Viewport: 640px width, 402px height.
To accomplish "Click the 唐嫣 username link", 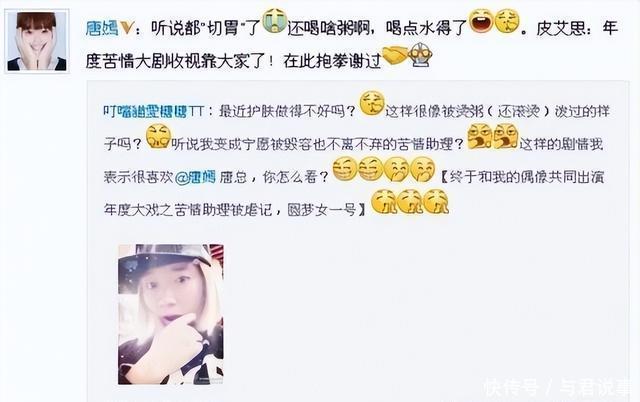I will tap(102, 28).
